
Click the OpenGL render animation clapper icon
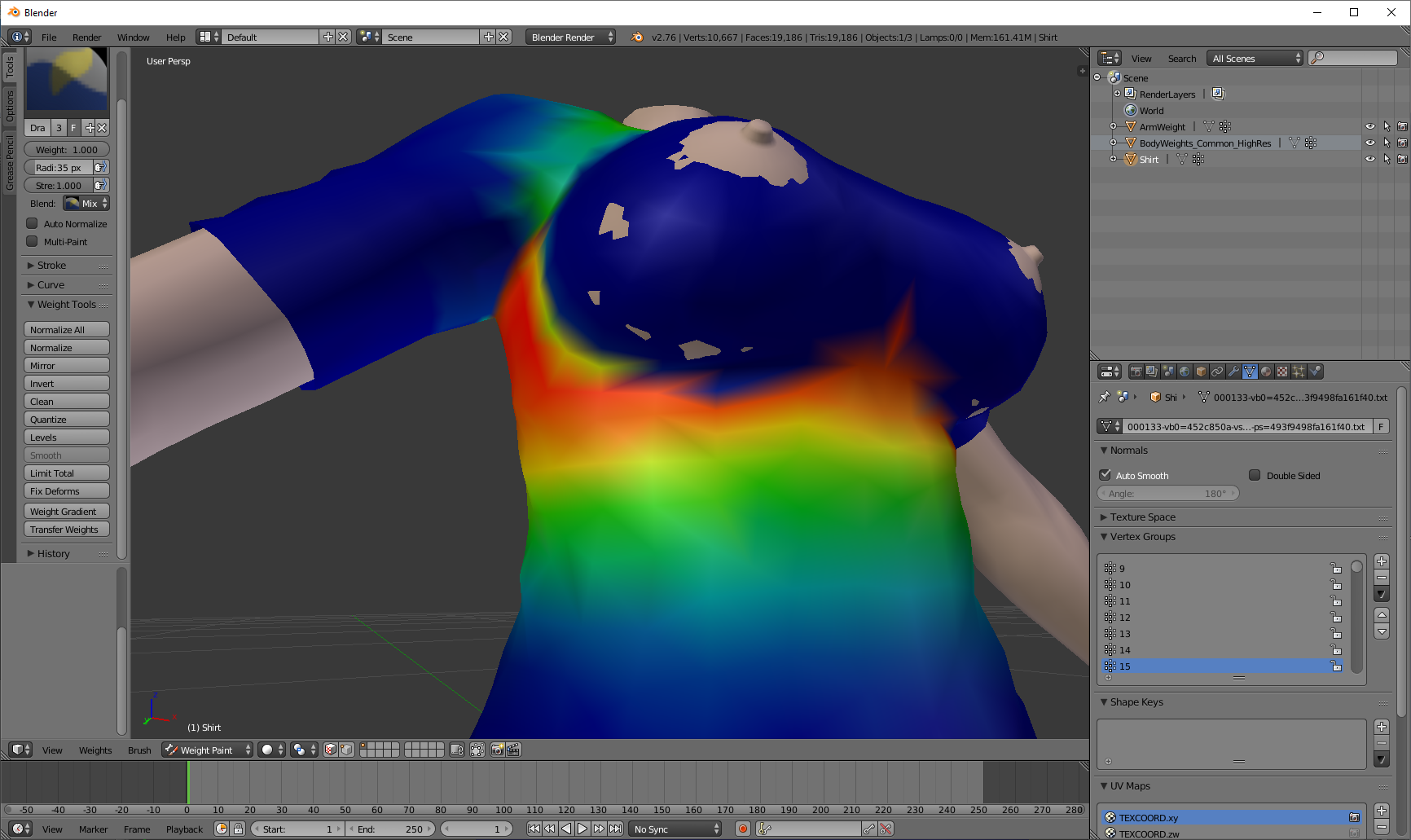pyautogui.click(x=513, y=750)
